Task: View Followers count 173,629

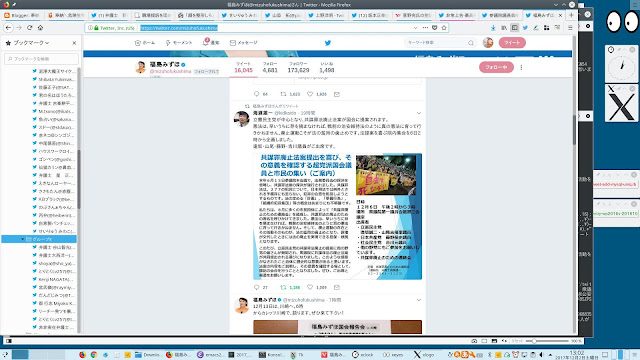Action: click(x=298, y=68)
